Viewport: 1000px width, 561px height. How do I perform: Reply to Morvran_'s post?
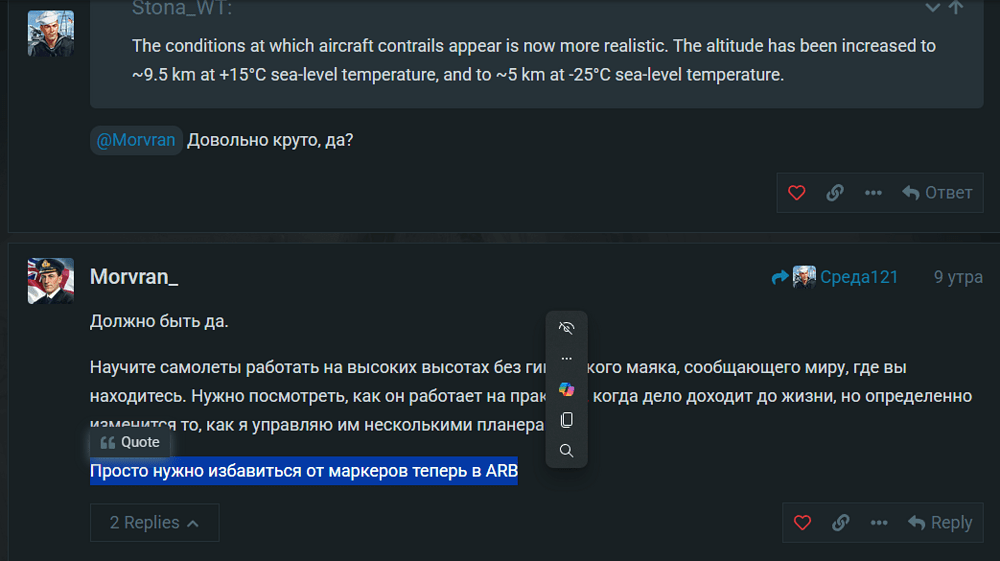pyautogui.click(x=940, y=522)
